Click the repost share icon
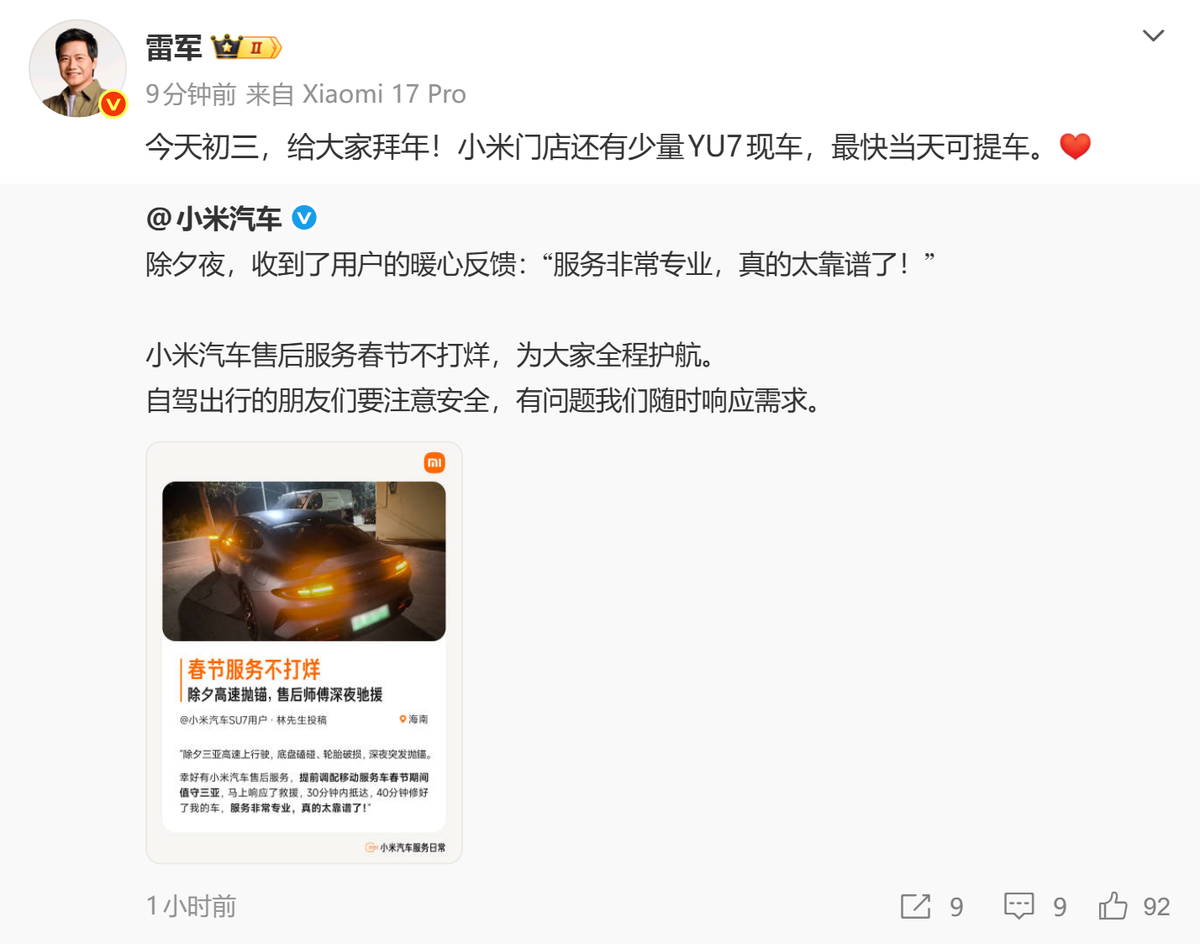This screenshot has width=1200, height=944. pyautogui.click(x=915, y=906)
